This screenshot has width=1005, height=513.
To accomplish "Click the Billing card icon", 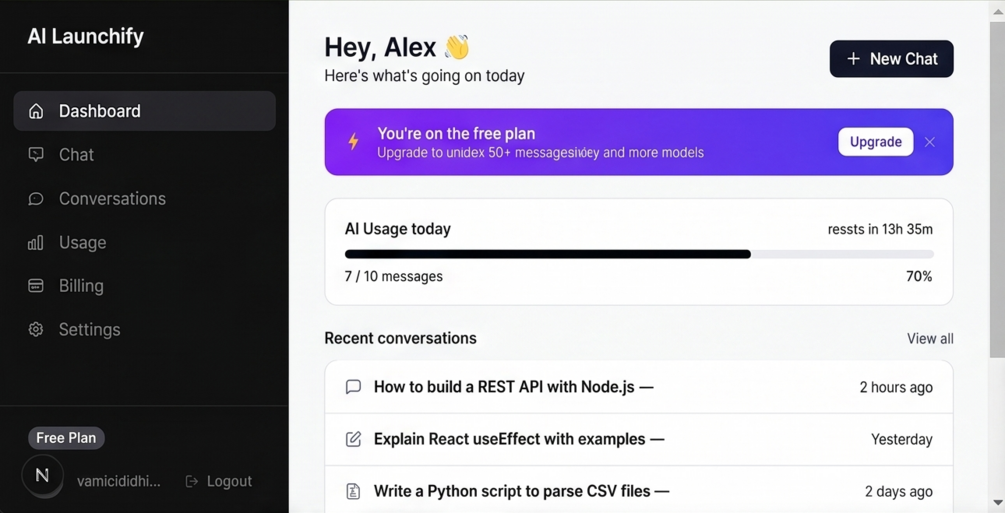I will coord(36,286).
